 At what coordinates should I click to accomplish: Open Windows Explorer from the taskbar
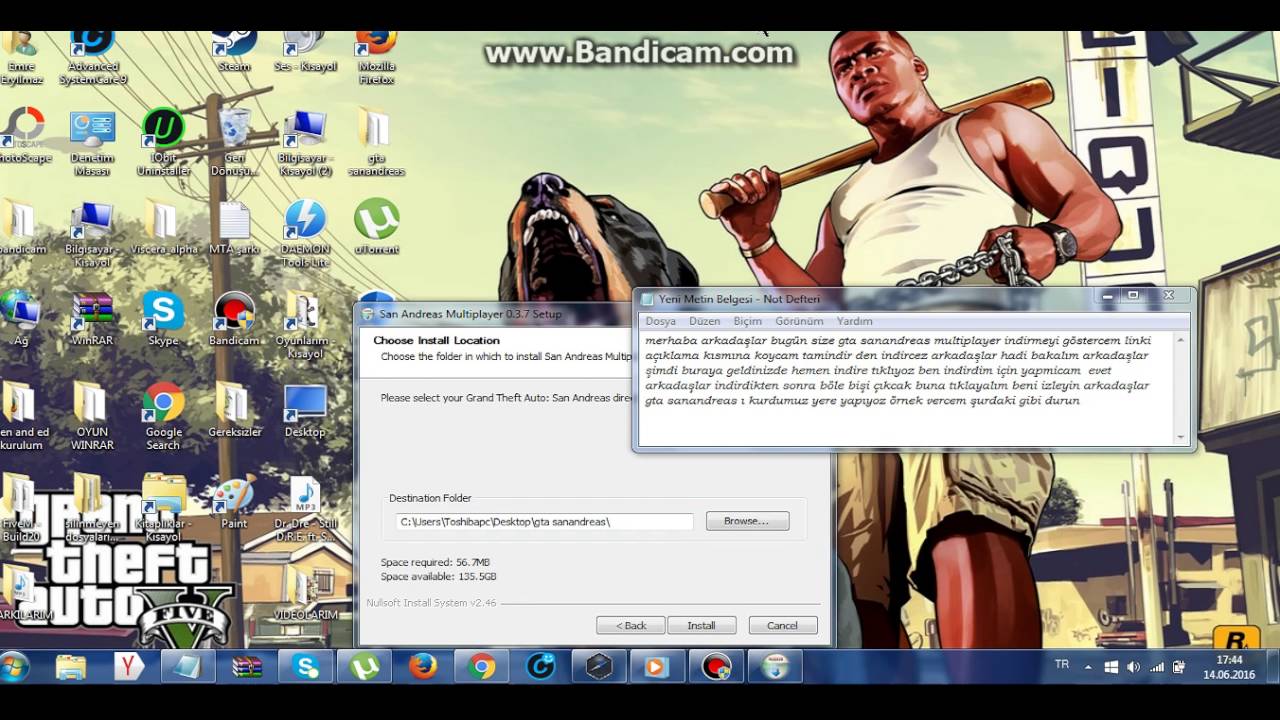[70, 666]
